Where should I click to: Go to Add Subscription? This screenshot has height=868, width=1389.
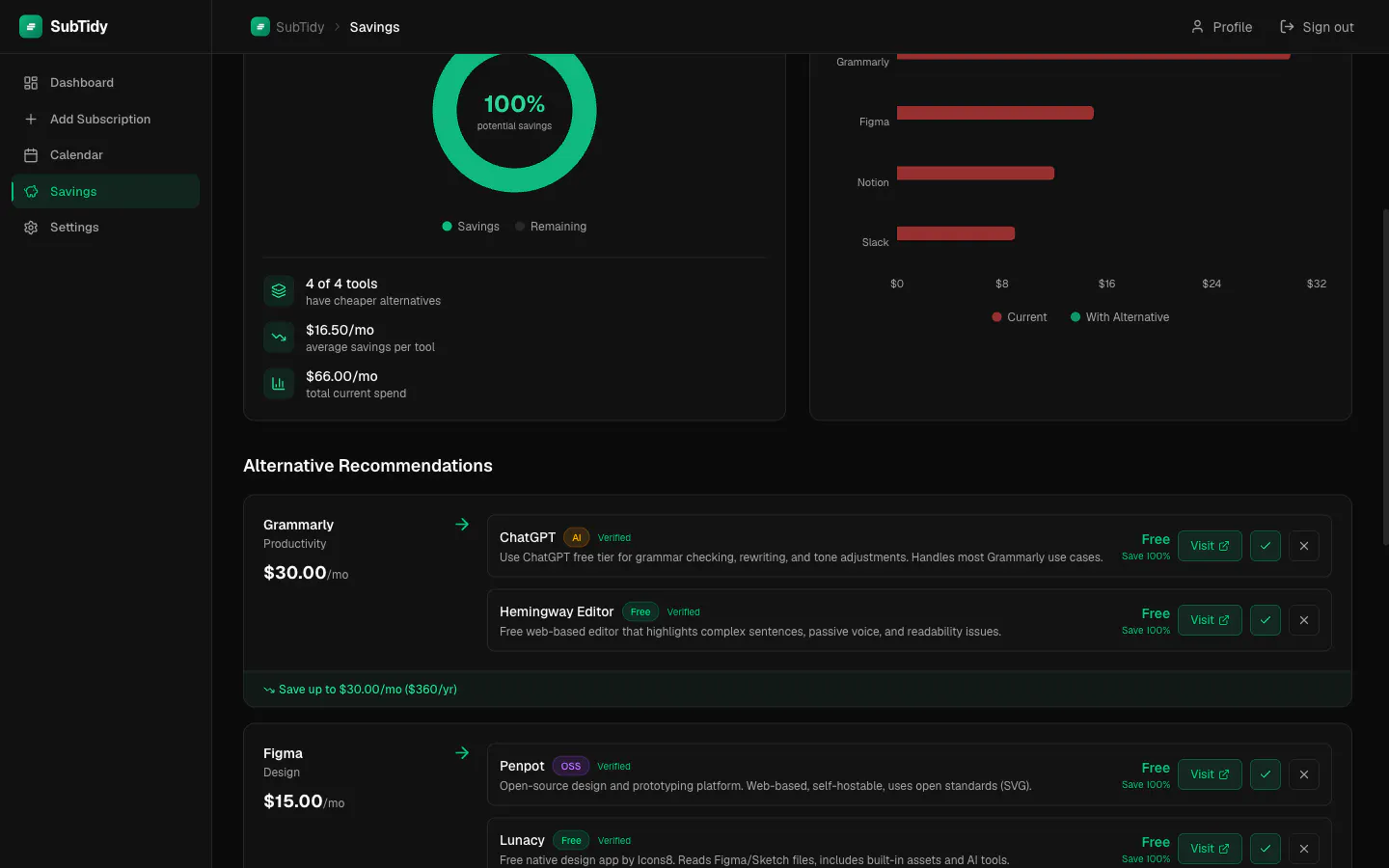click(x=105, y=120)
